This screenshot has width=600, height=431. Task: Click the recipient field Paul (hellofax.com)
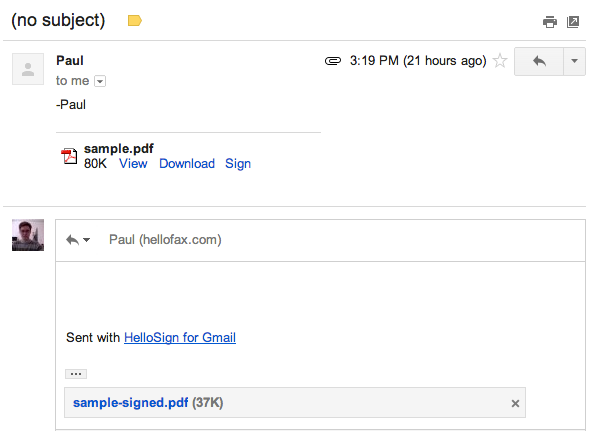coord(165,240)
